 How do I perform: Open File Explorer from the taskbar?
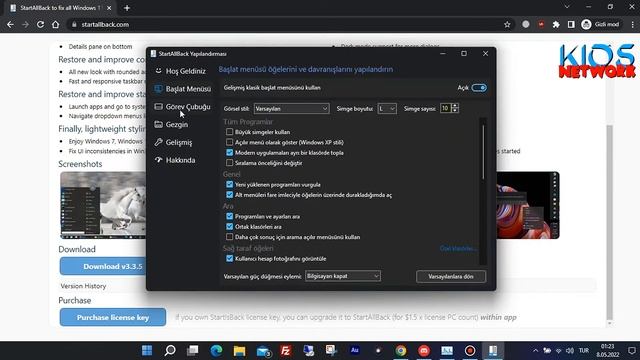[239, 350]
